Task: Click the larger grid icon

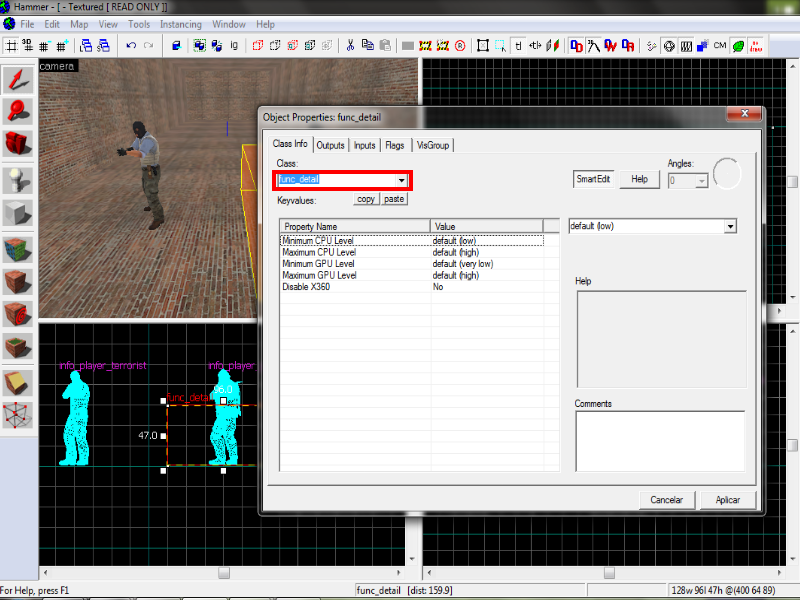Action: [x=62, y=46]
